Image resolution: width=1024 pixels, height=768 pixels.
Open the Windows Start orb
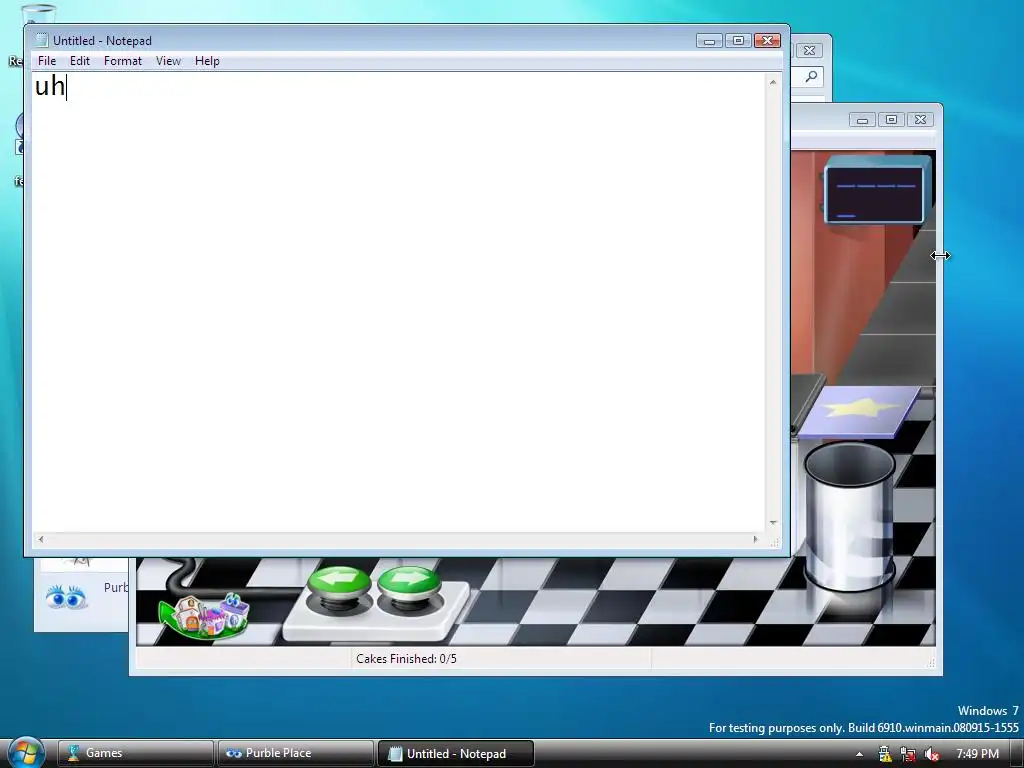[27, 752]
